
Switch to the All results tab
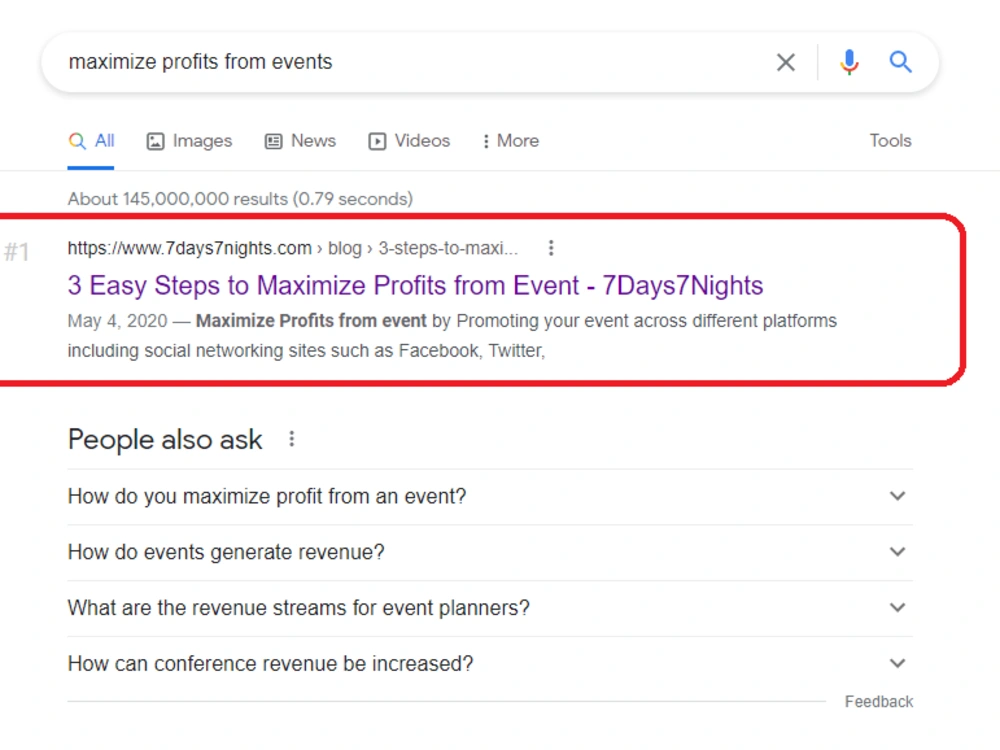[x=91, y=141]
